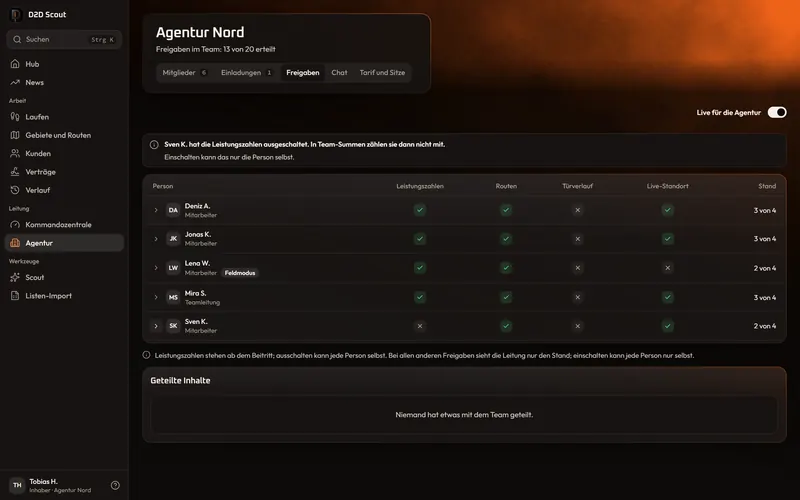Image resolution: width=800 pixels, height=500 pixels.
Task: Click 'Niemand hat etwas mit dem Team geteilt.'
Action: [464, 415]
